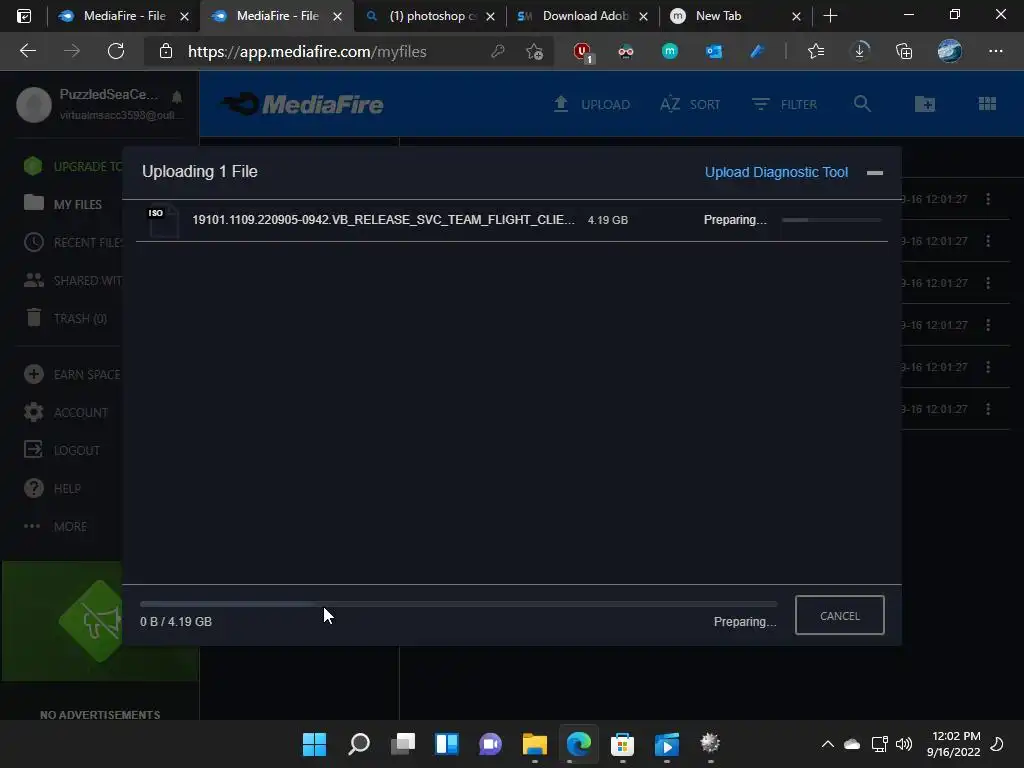The width and height of the screenshot is (1024, 768).
Task: Click the notification bell icon
Action: [x=177, y=97]
